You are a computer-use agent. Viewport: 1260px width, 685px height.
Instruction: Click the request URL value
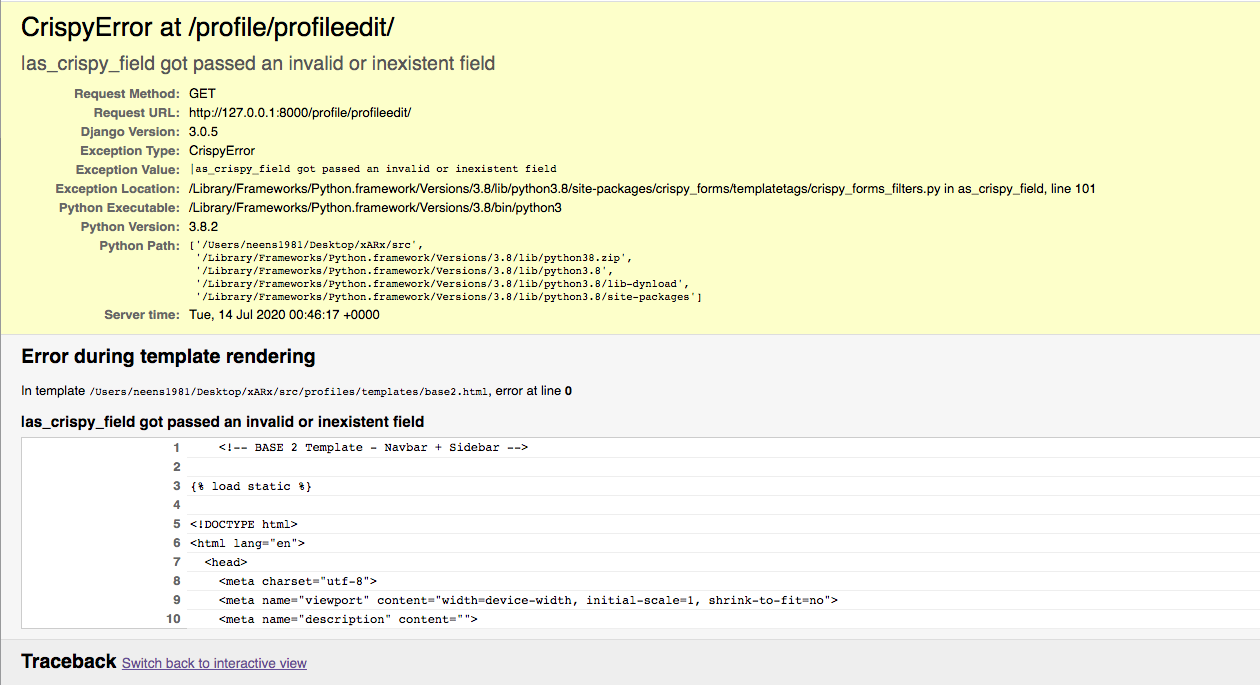[x=299, y=113]
